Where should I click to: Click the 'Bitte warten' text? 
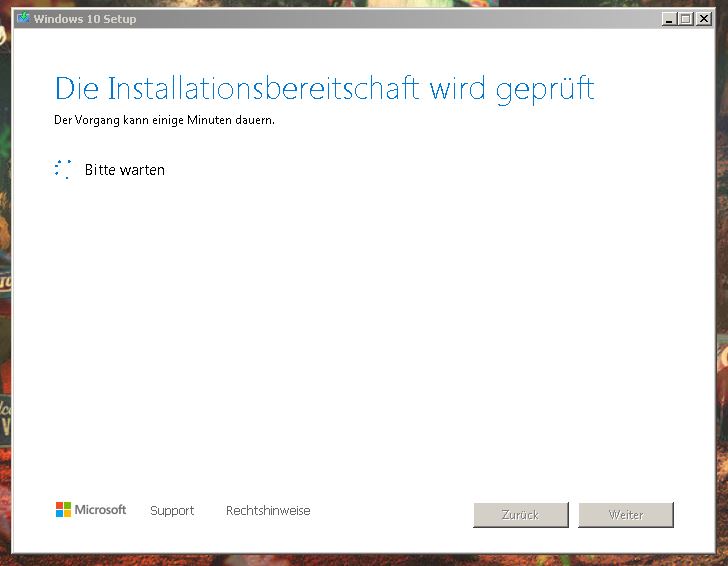(124, 170)
